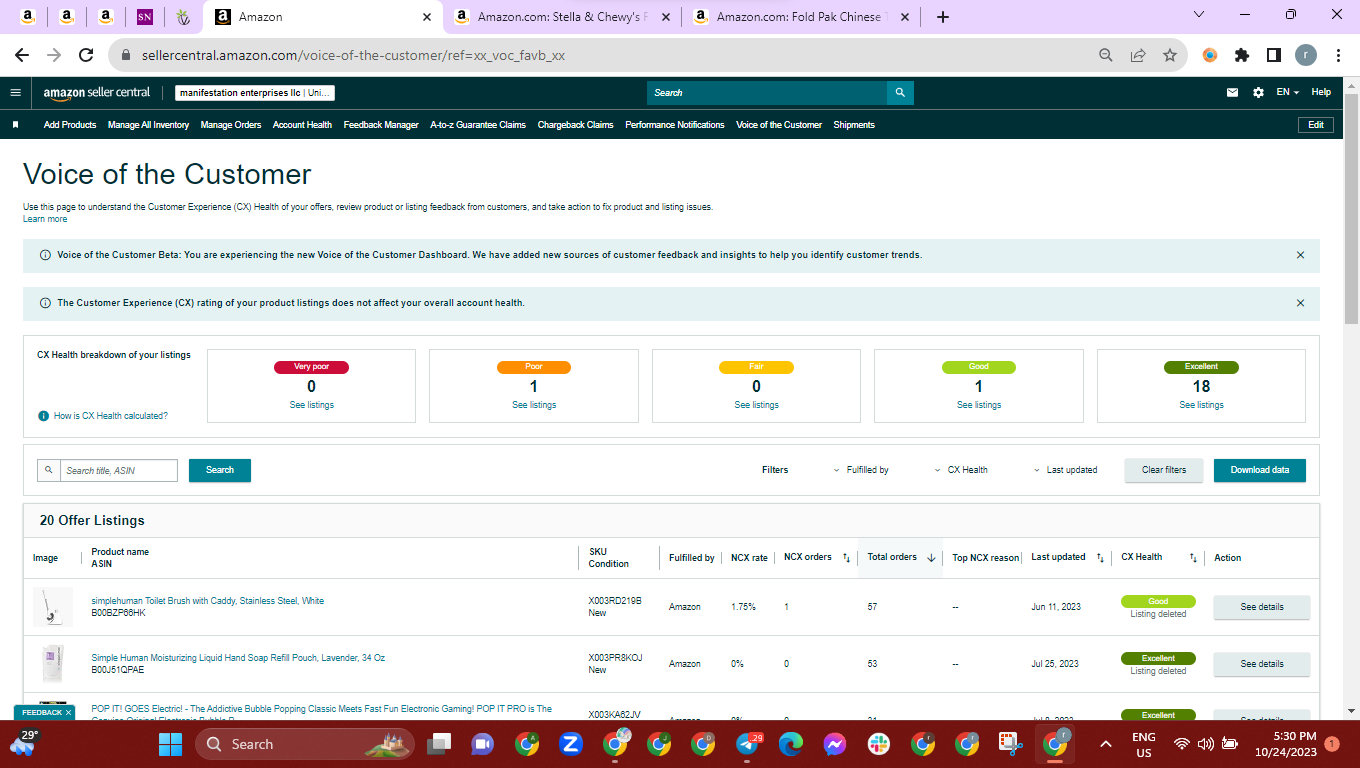Screen dimensions: 1360x768
Task: Open the Learn more link
Action: coord(45,219)
